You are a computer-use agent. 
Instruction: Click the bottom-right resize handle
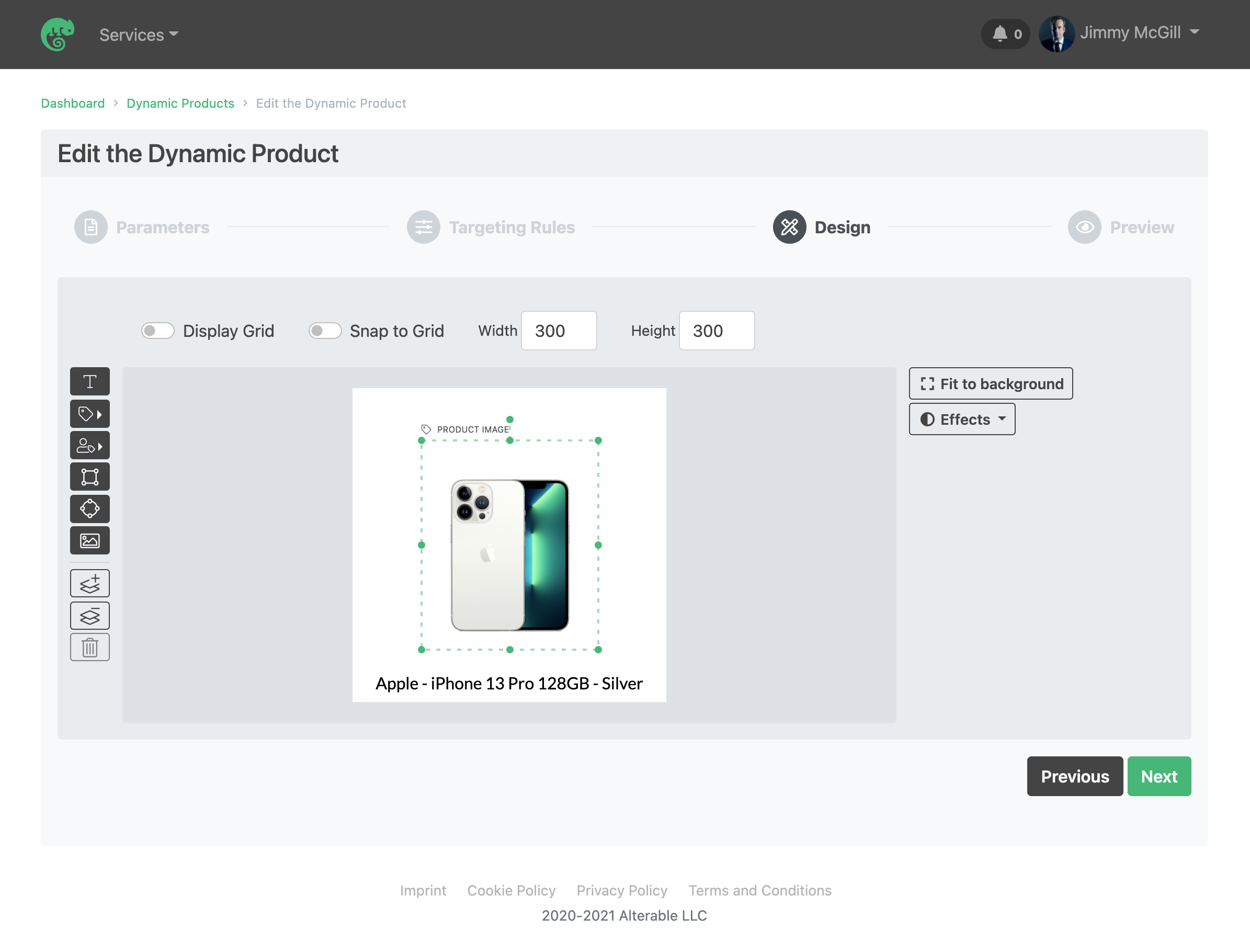[x=598, y=650]
